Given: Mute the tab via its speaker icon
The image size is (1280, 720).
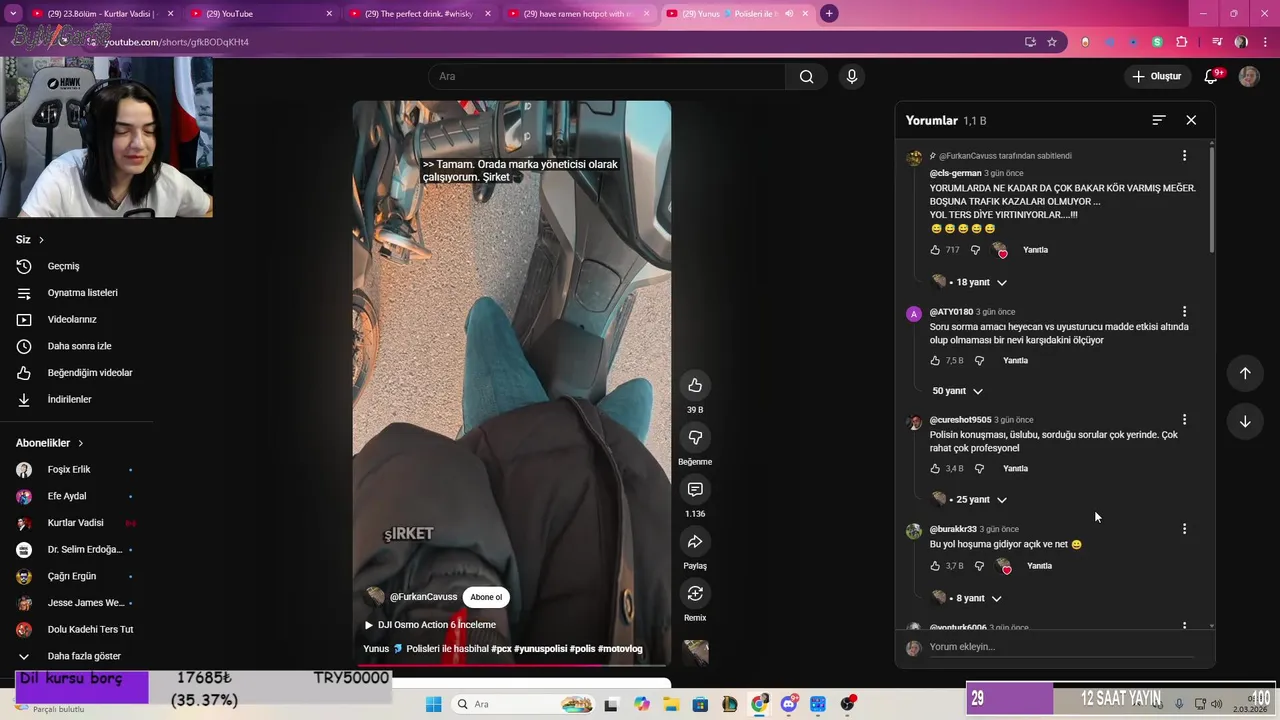Looking at the screenshot, I should [x=789, y=14].
